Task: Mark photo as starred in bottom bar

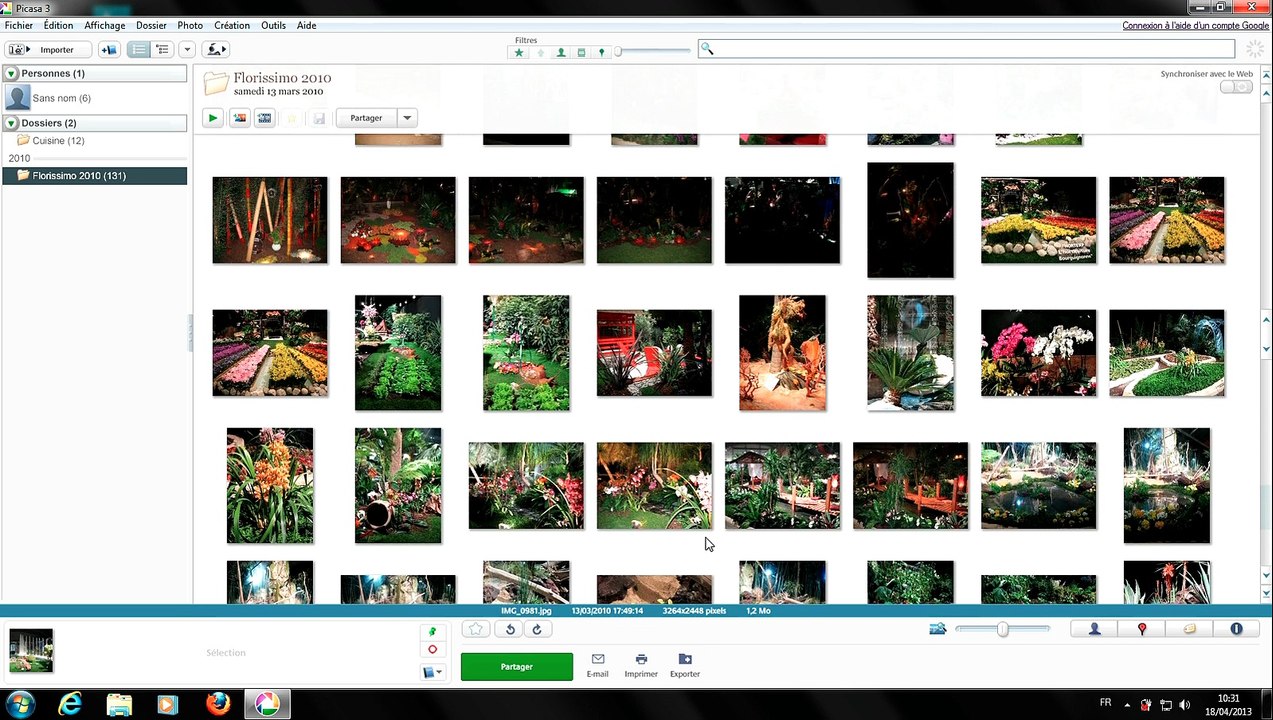Action: [477, 629]
